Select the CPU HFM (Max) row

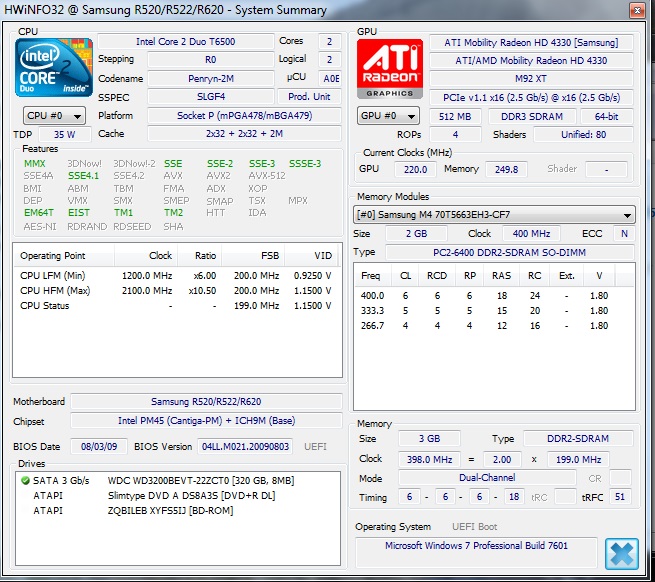point(176,291)
